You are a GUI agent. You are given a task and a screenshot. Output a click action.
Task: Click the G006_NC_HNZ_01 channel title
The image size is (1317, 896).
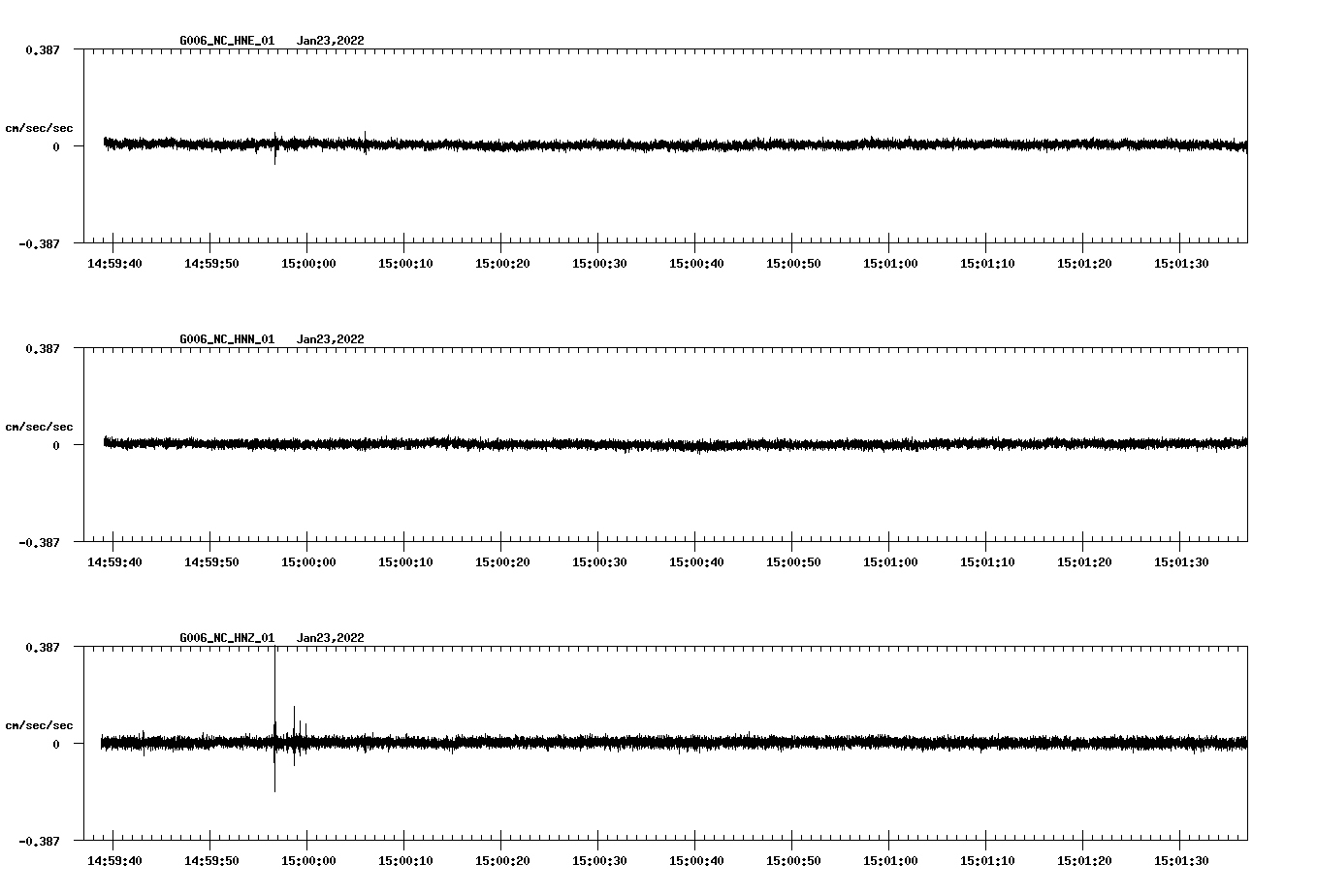(227, 638)
